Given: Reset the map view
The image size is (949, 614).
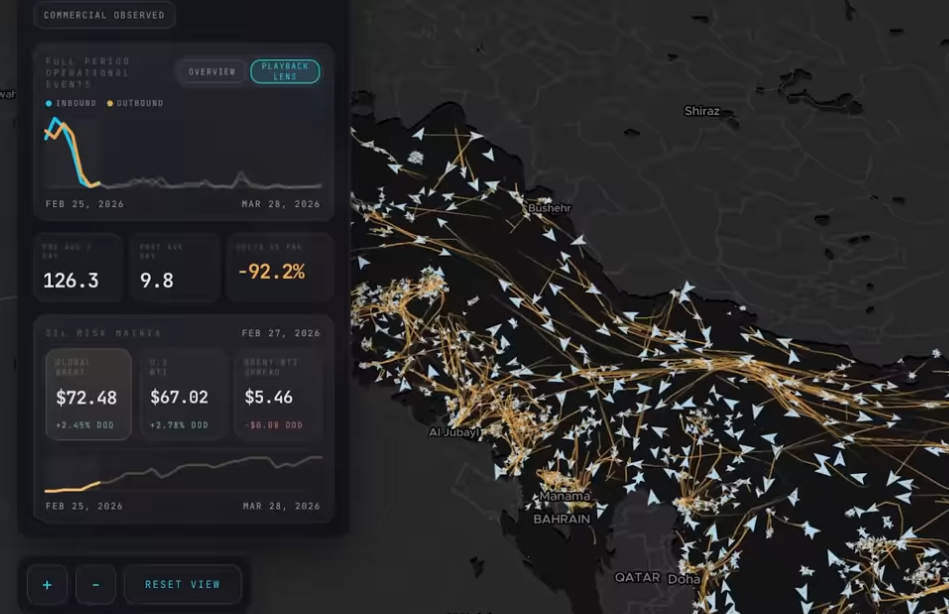Looking at the screenshot, I should pos(183,584).
